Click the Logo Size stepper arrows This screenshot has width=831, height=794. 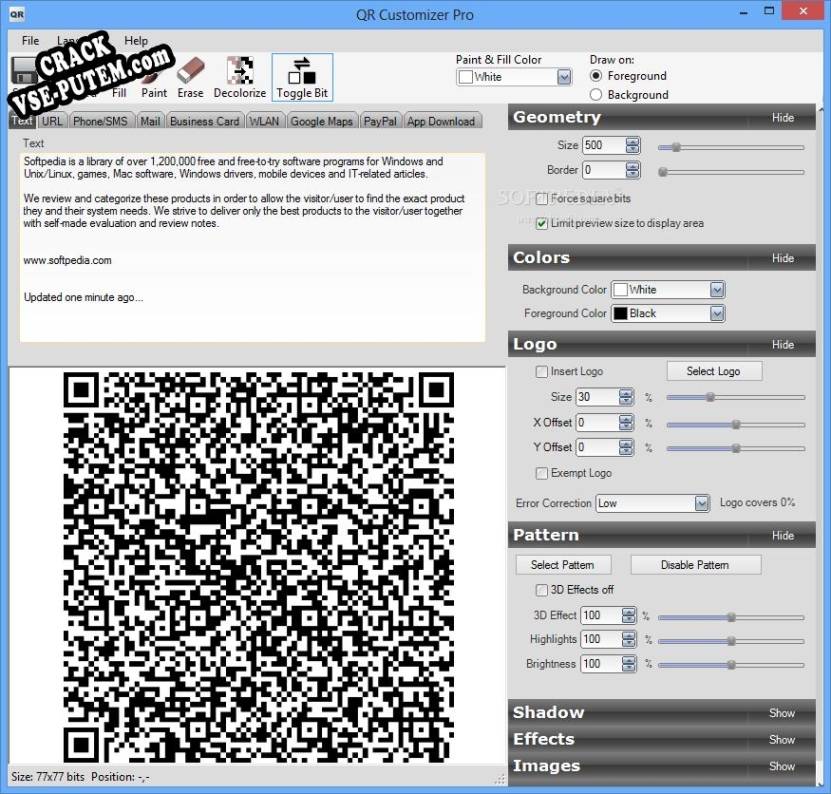coord(626,397)
